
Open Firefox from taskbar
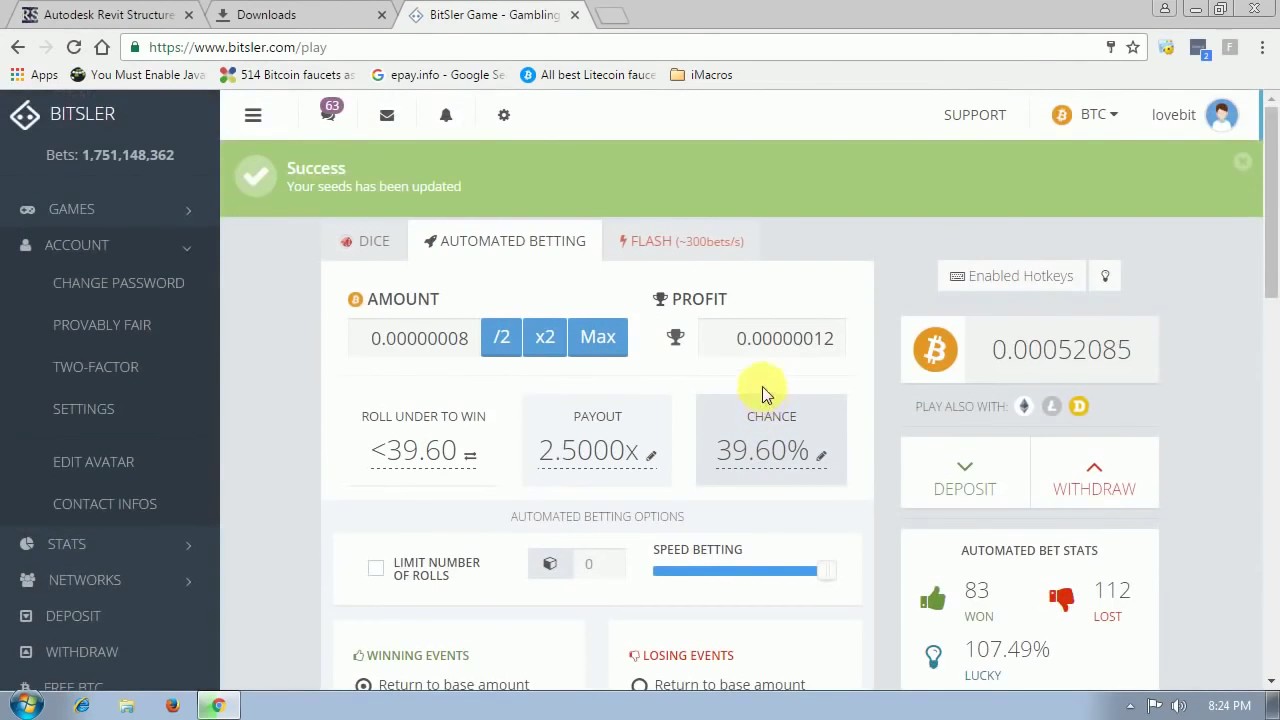pos(172,705)
